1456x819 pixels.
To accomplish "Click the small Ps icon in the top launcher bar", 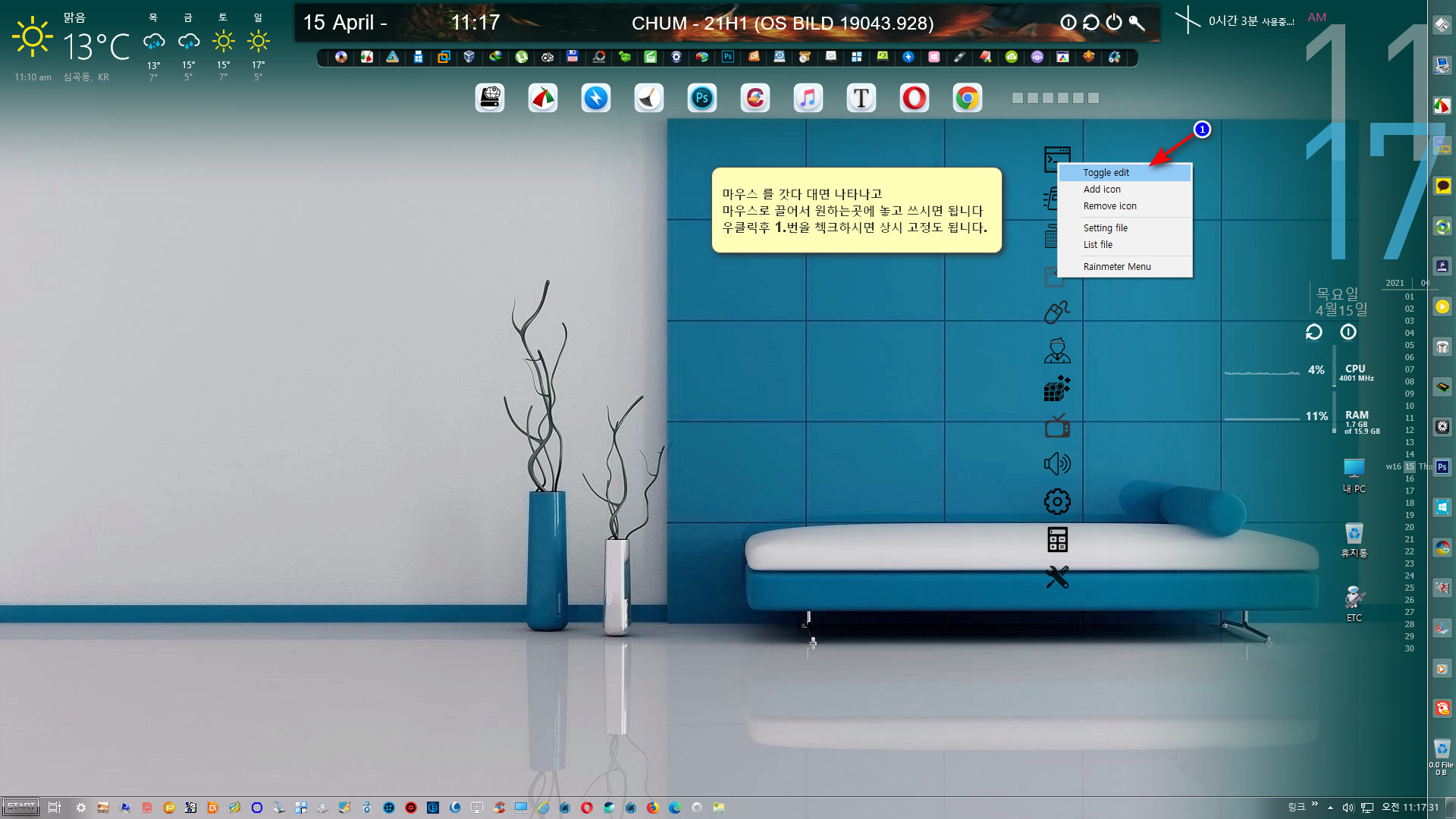I will pyautogui.click(x=728, y=57).
